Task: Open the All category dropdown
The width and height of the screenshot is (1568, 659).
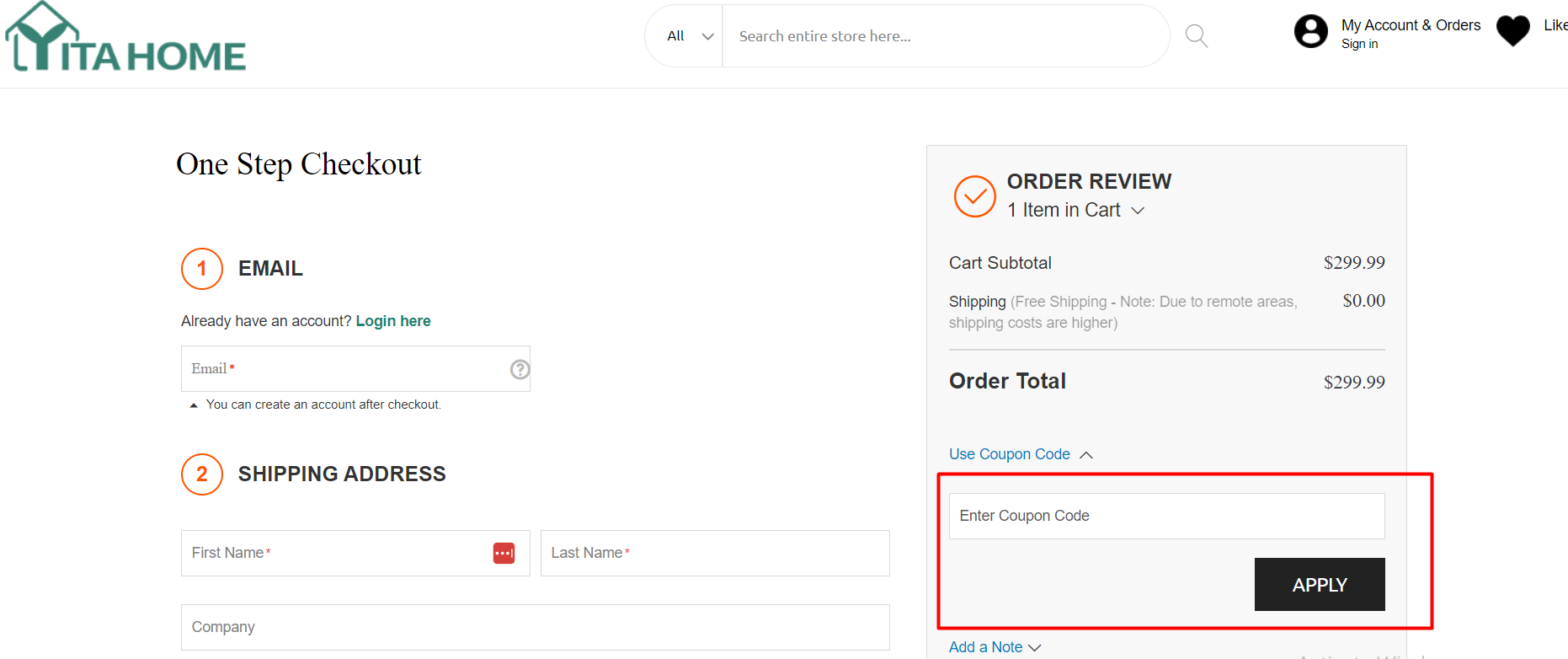Action: [690, 36]
